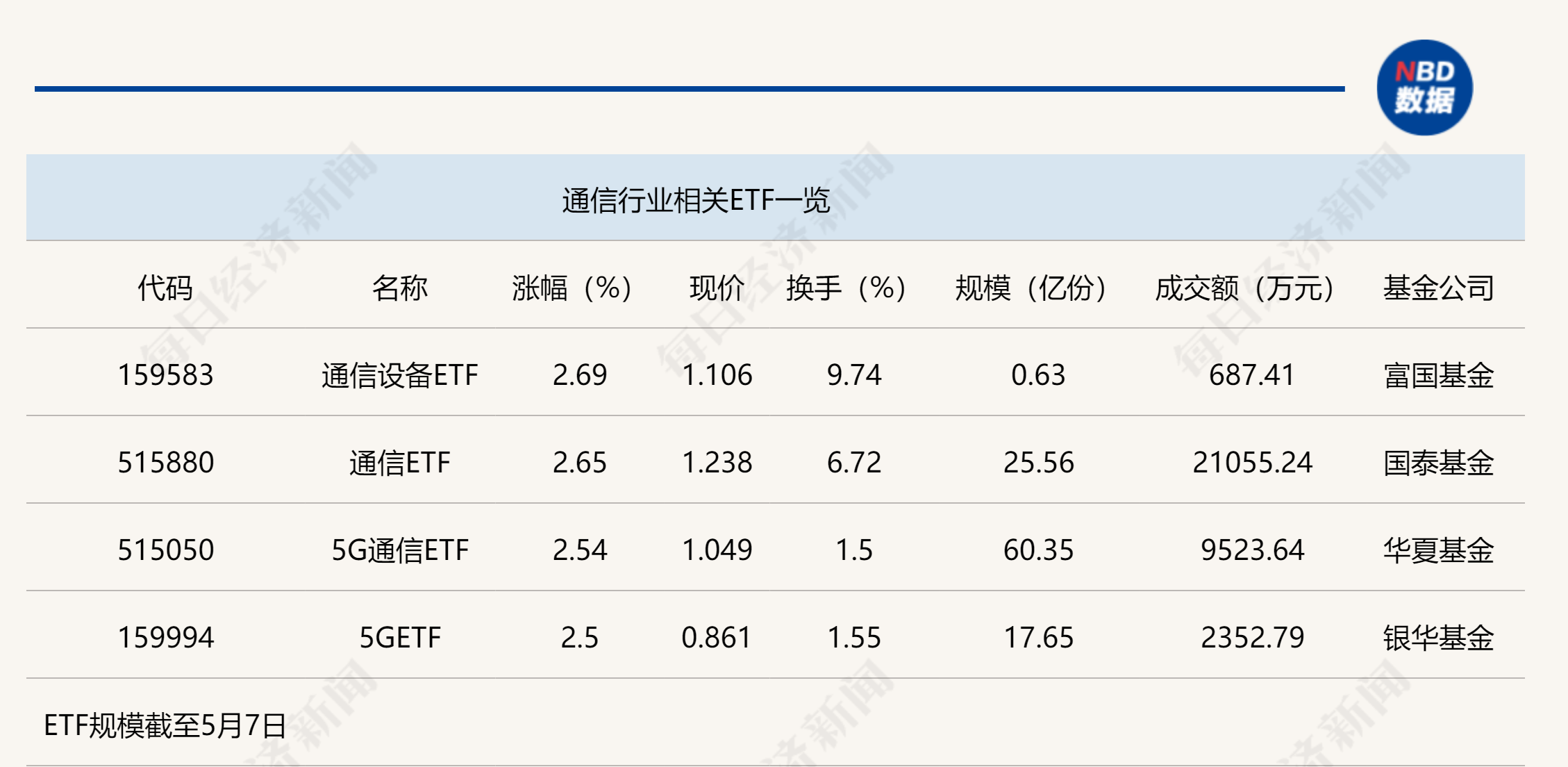Select the 规模（亿份） column header

(1031, 288)
